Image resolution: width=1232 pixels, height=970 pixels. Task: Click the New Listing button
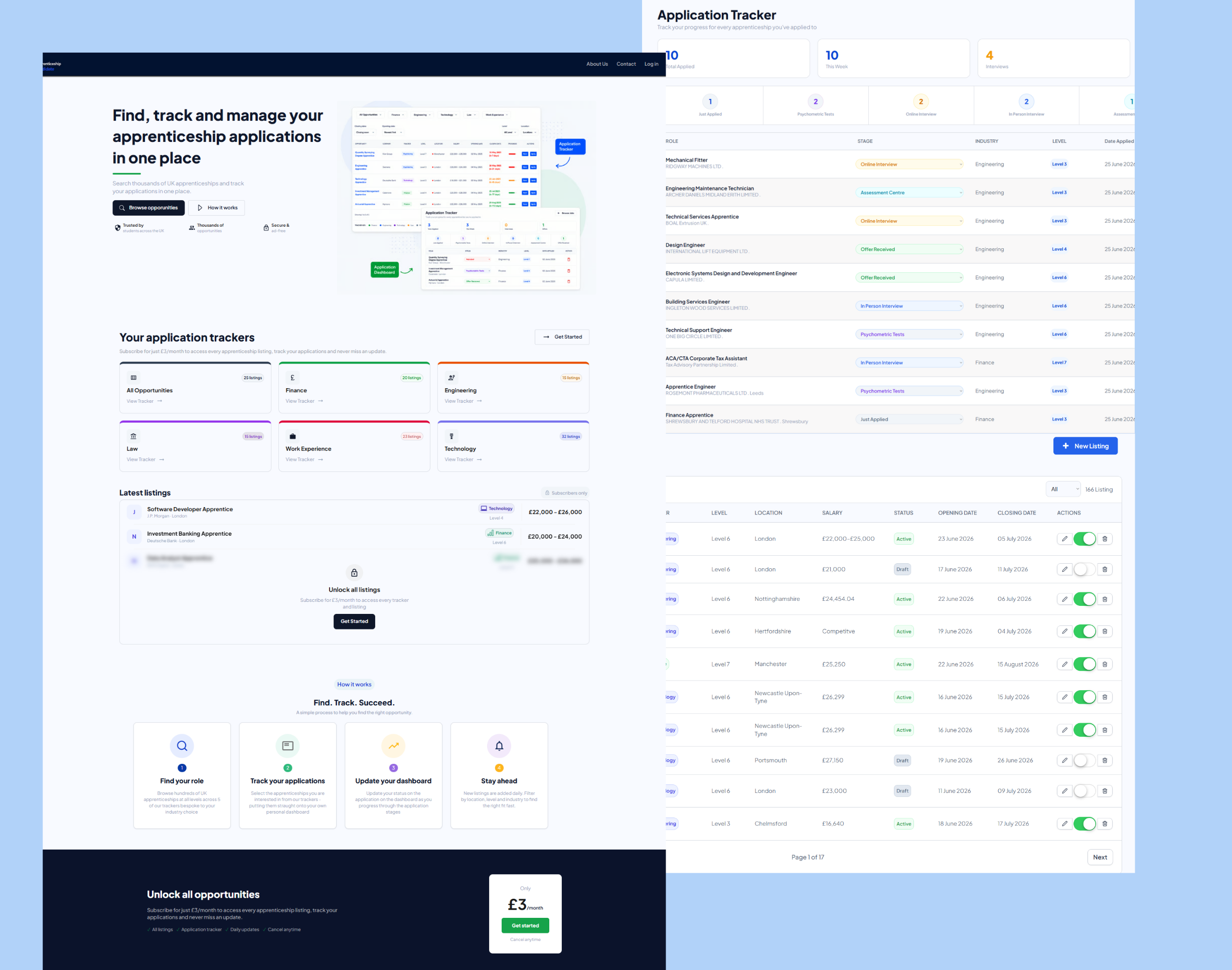click(1086, 446)
